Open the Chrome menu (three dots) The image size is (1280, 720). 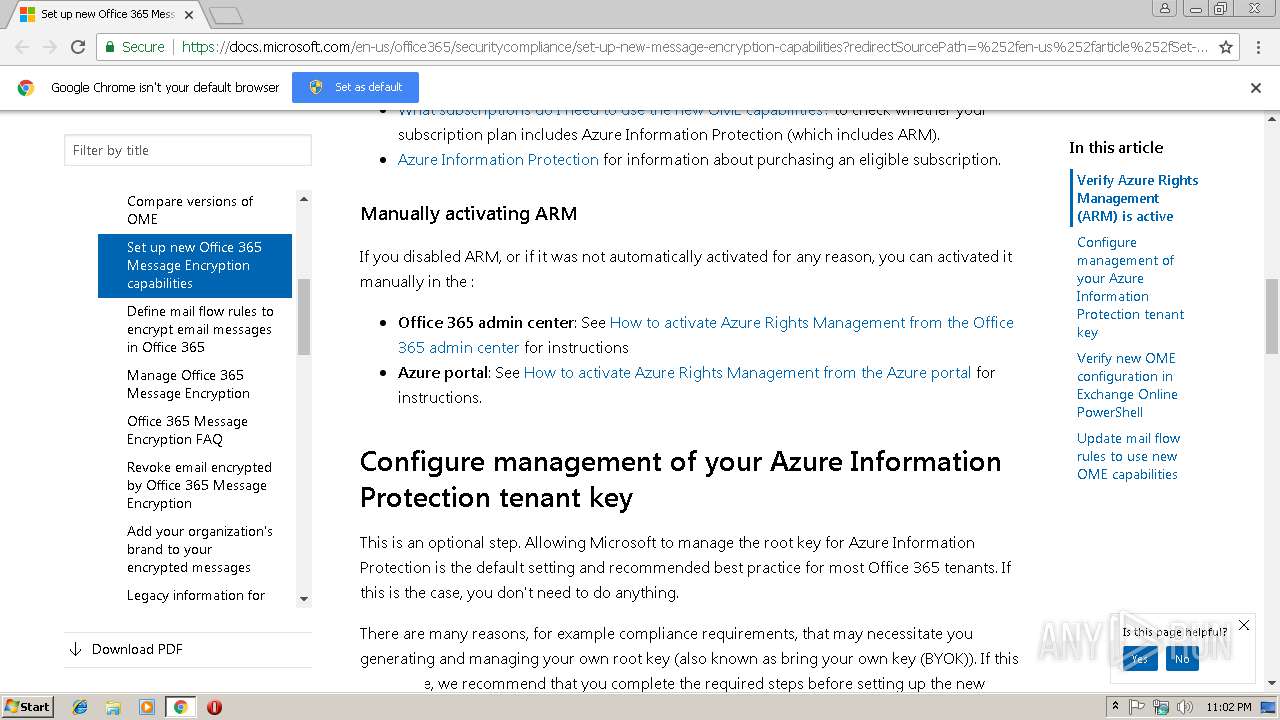click(x=1259, y=47)
